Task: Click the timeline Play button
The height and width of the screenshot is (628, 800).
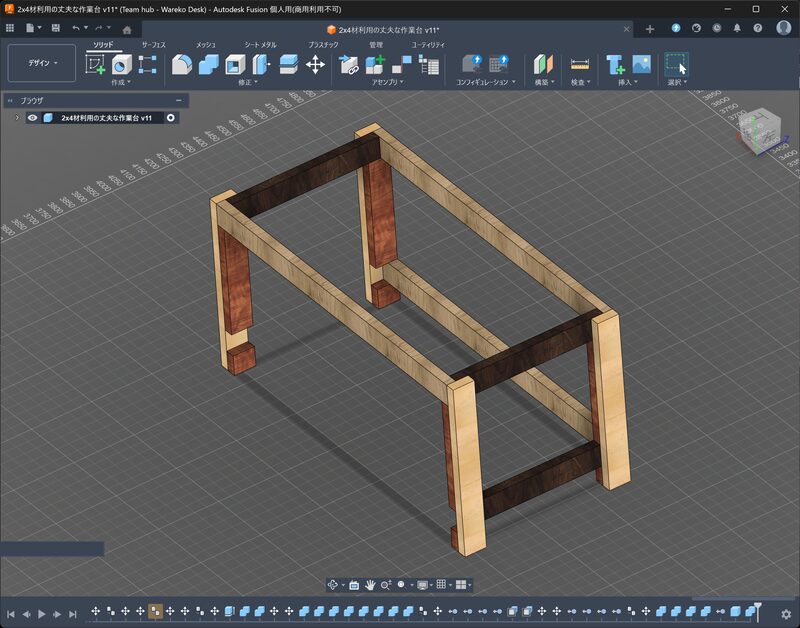Action: click(42, 613)
